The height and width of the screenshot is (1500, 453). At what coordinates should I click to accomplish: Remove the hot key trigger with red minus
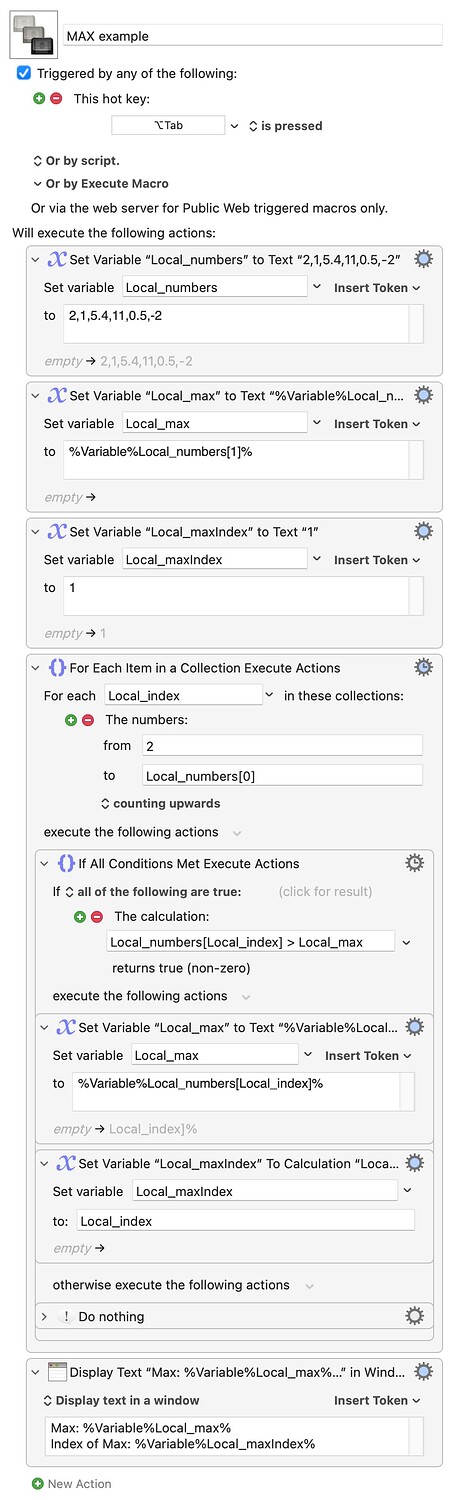56,98
